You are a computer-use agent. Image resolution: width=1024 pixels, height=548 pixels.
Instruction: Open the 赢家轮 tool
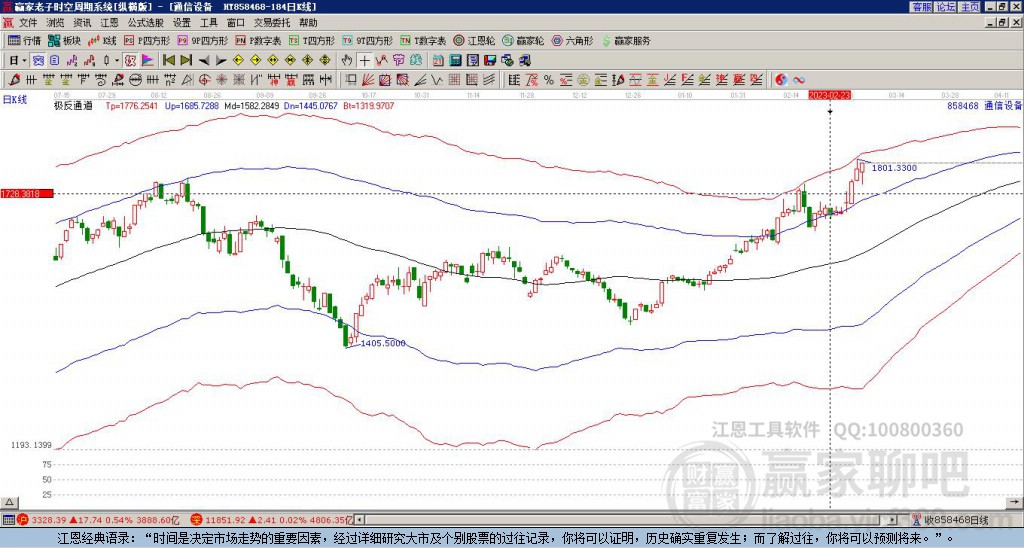[523, 40]
